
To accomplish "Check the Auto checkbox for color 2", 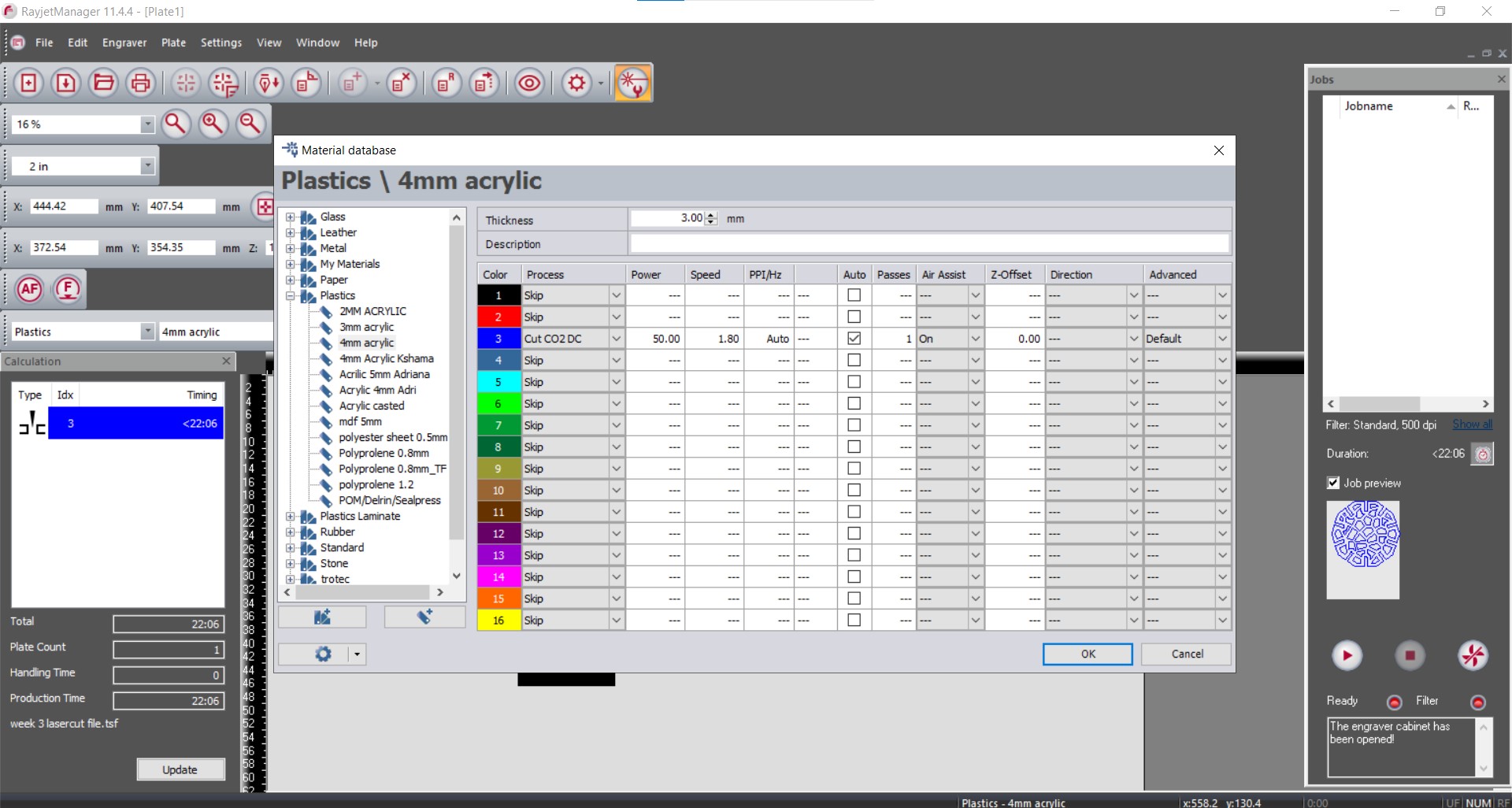I will tap(854, 317).
